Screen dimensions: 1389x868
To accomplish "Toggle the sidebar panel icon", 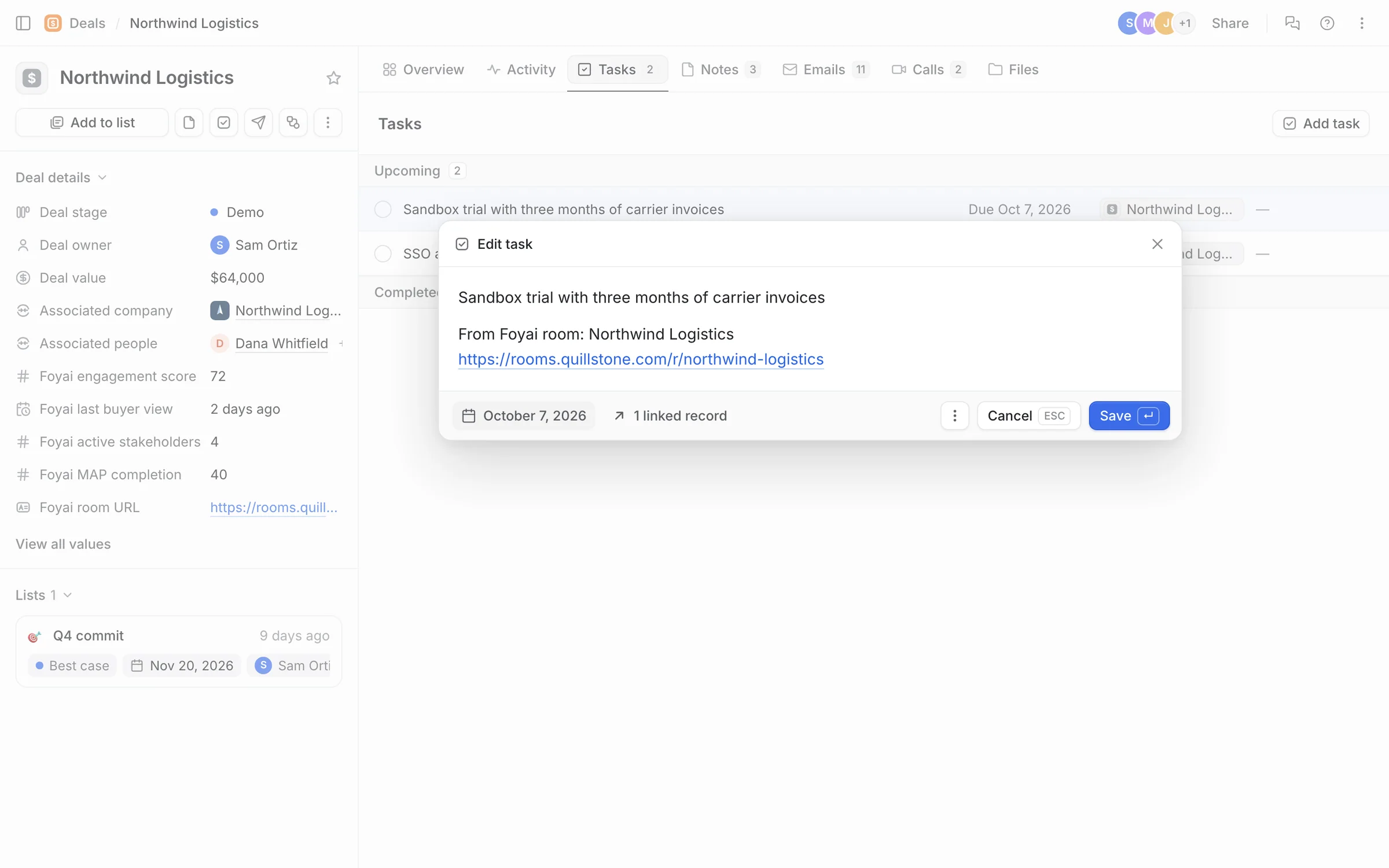I will [23, 23].
